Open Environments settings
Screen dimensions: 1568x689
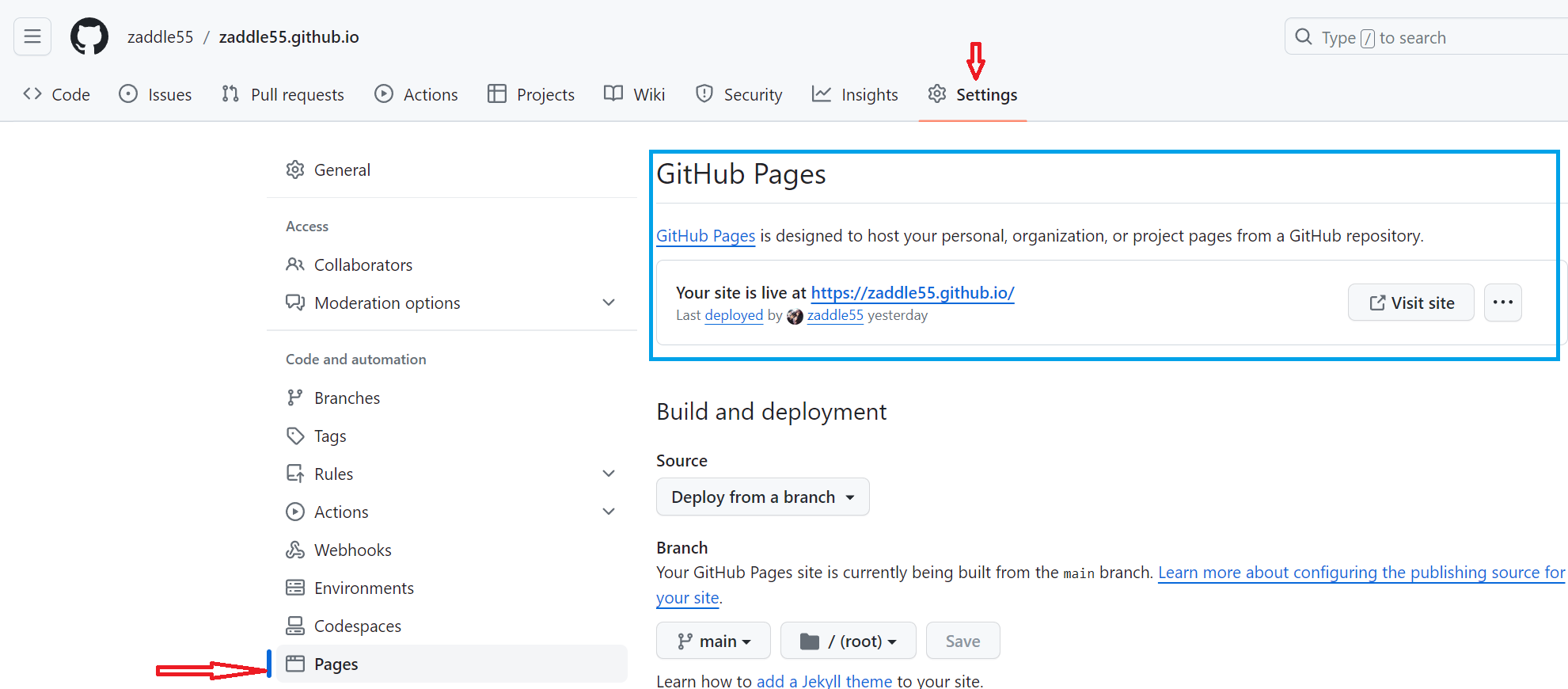point(452,588)
